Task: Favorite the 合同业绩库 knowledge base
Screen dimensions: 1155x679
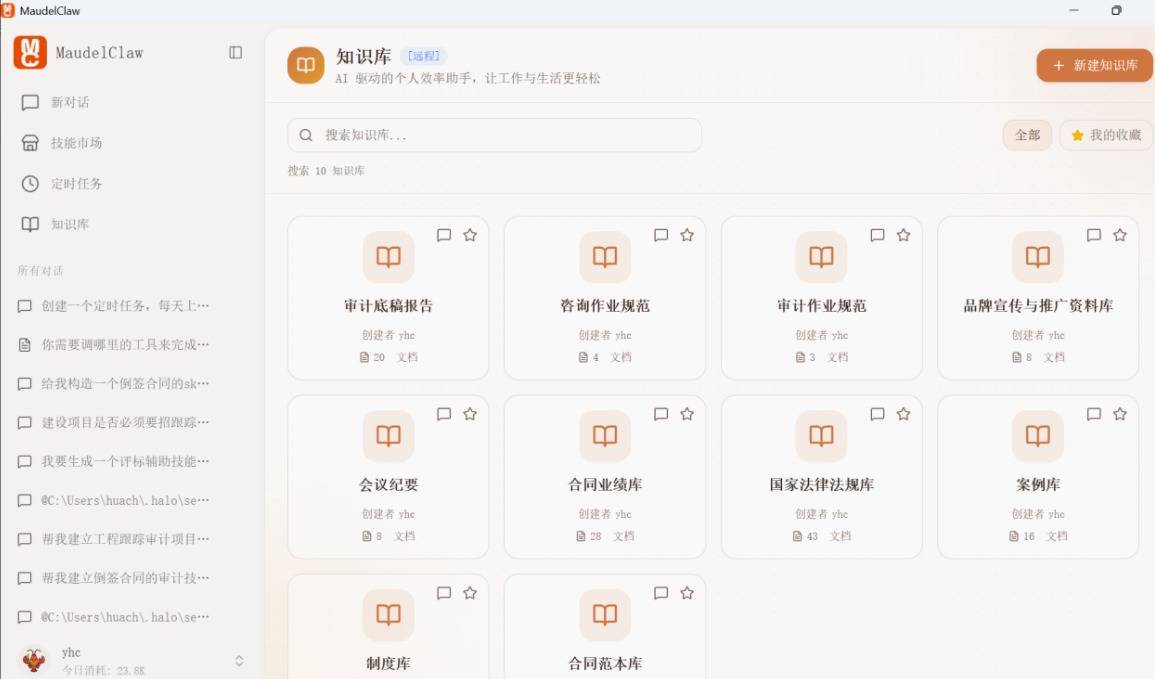Action: click(687, 414)
